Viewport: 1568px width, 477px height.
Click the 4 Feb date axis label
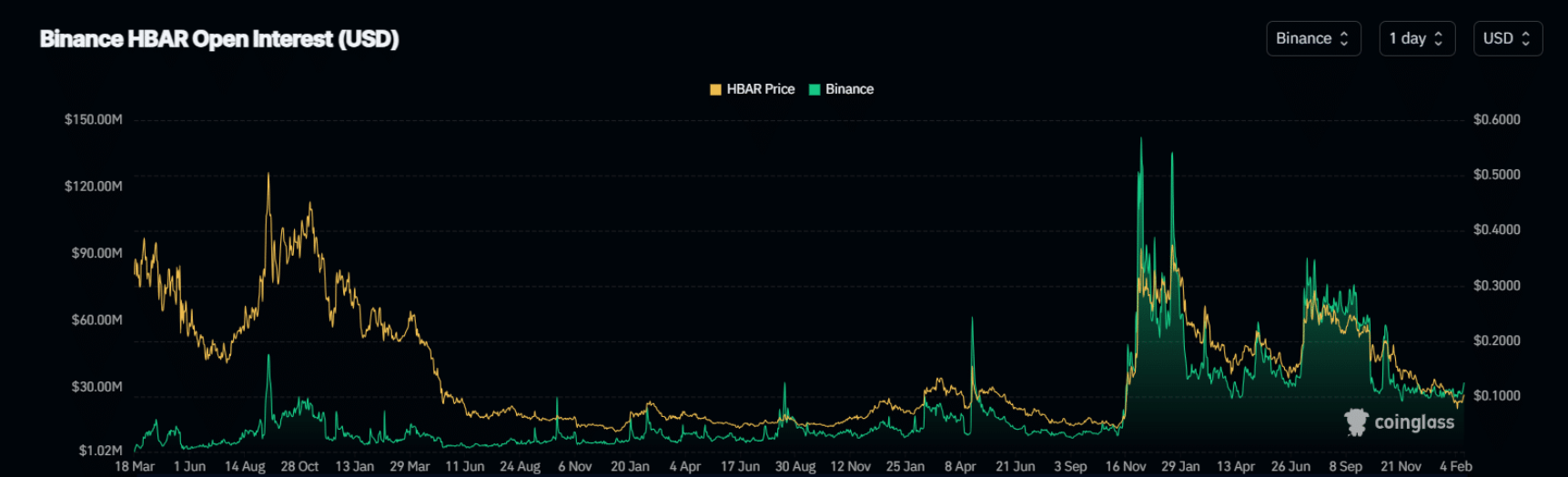point(1455,466)
